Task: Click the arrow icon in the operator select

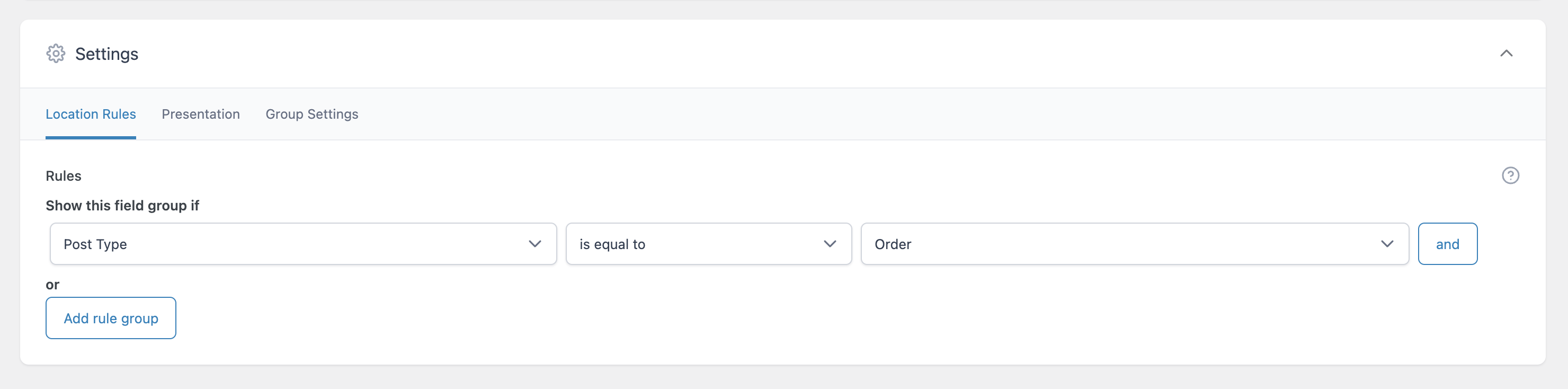Action: pyautogui.click(x=830, y=243)
